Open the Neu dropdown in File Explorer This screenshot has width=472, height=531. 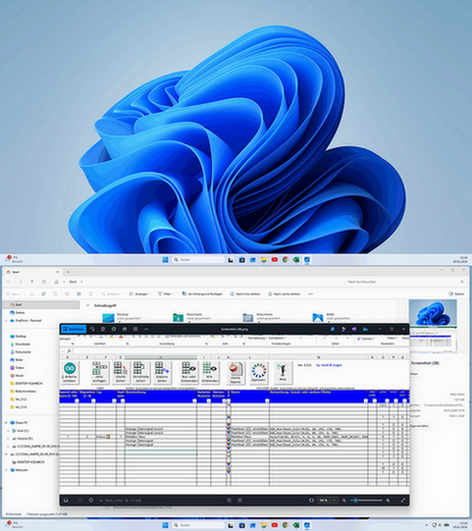point(14,294)
